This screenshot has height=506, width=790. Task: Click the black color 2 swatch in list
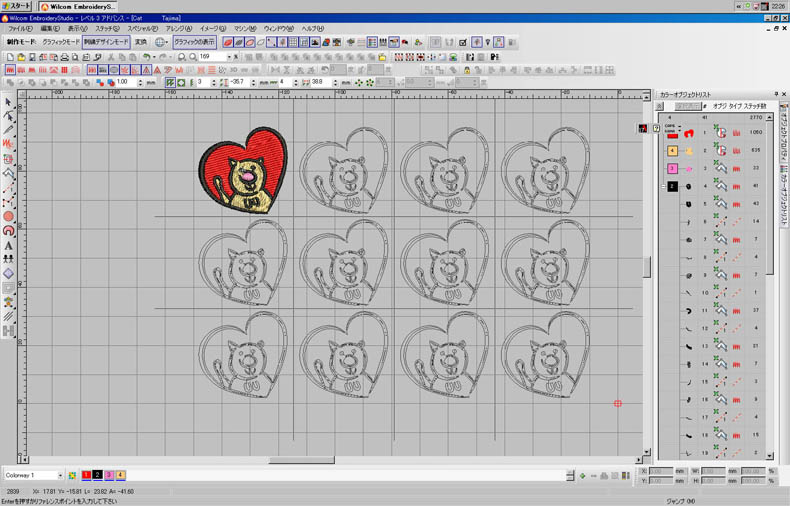672,186
